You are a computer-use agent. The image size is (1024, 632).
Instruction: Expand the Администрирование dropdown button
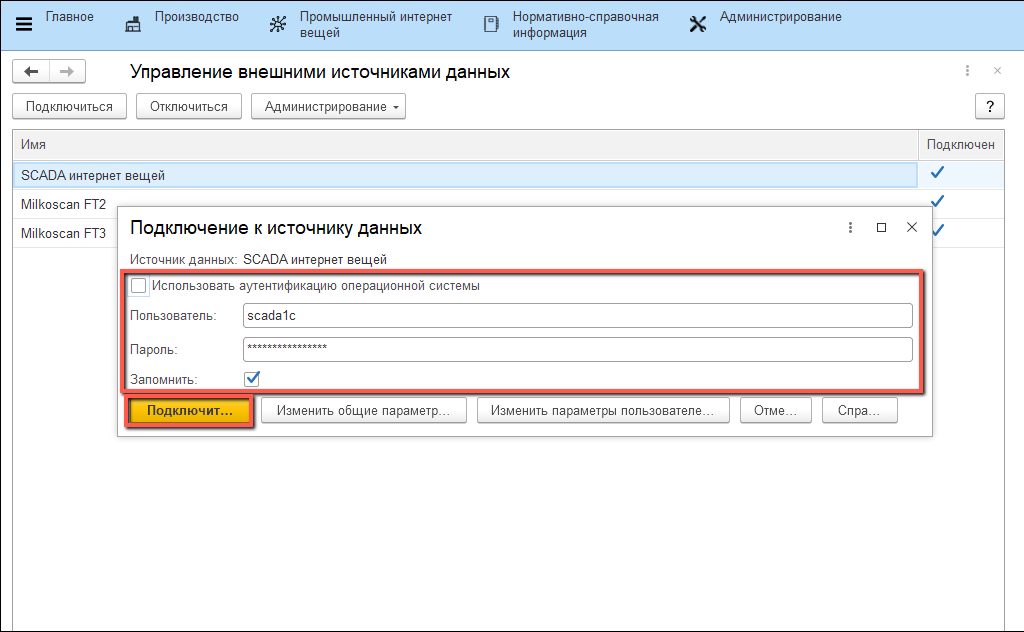328,107
